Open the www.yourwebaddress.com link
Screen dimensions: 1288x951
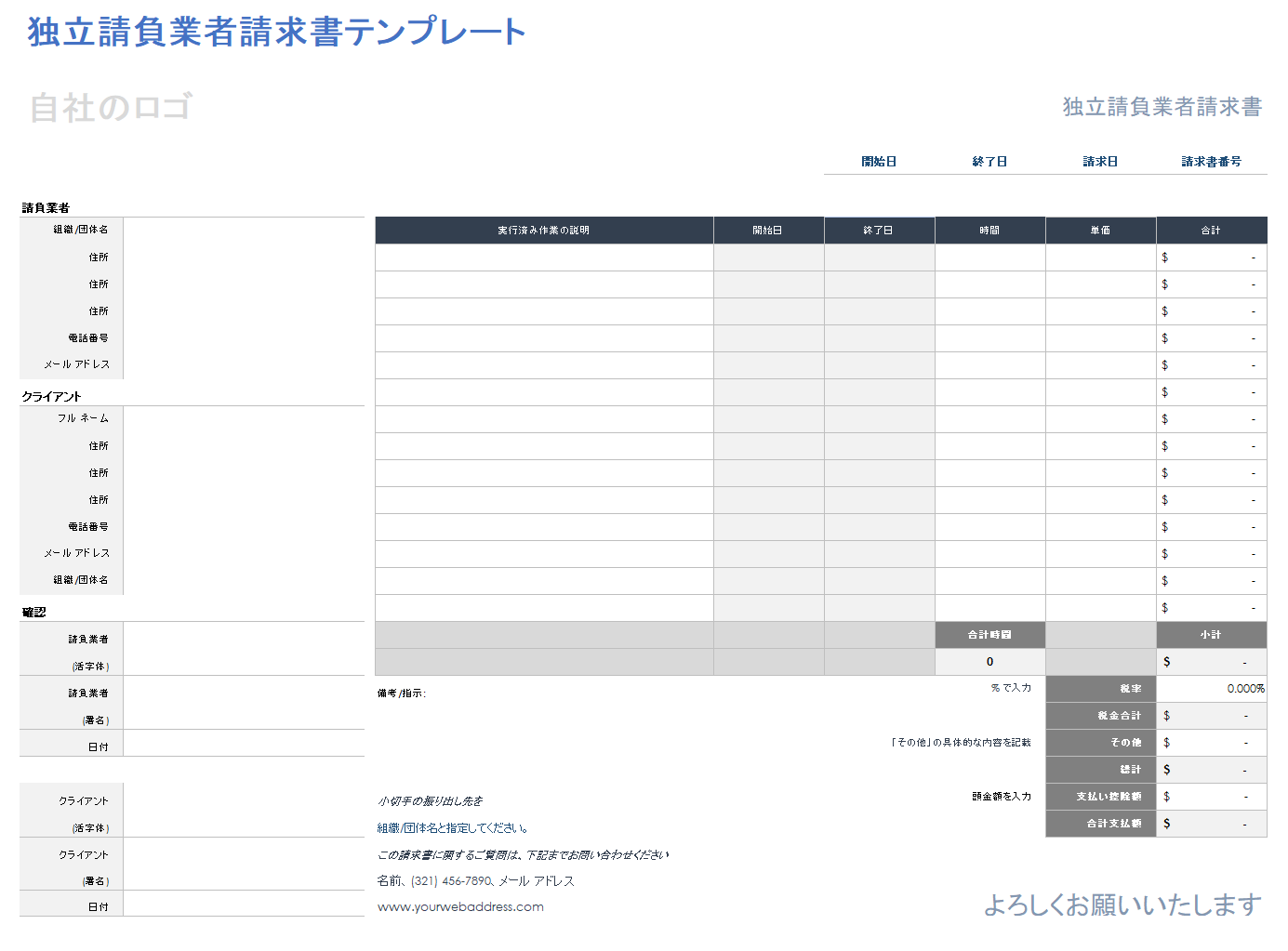(460, 907)
